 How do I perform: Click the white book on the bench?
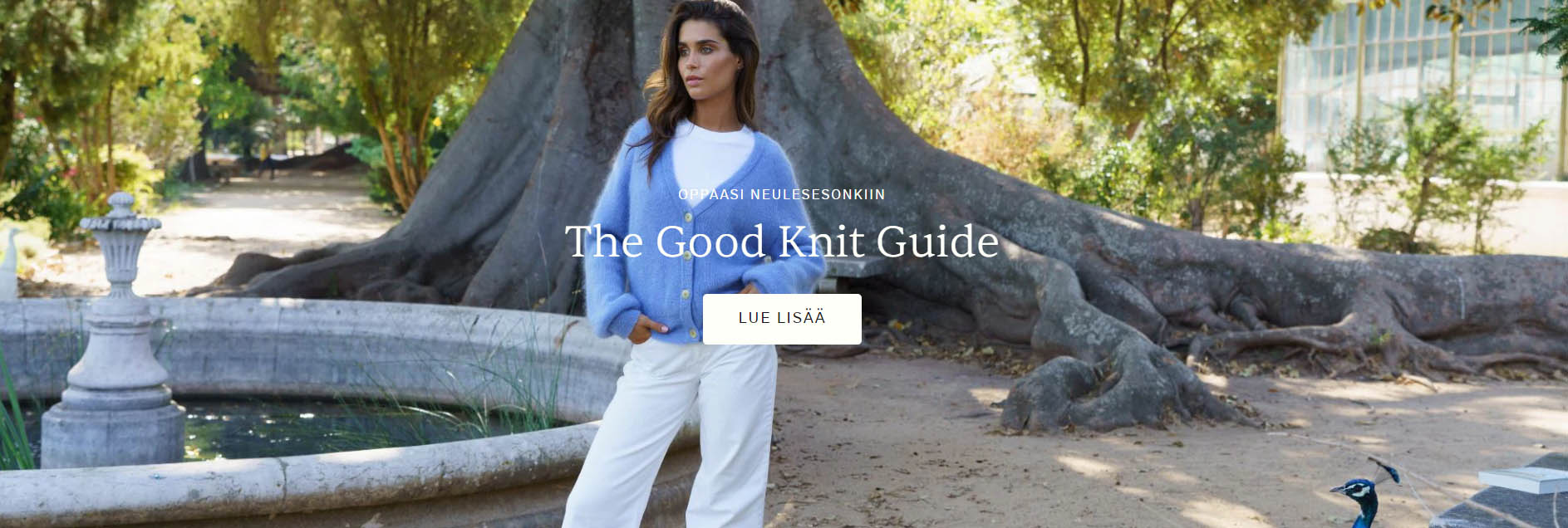1523,479
